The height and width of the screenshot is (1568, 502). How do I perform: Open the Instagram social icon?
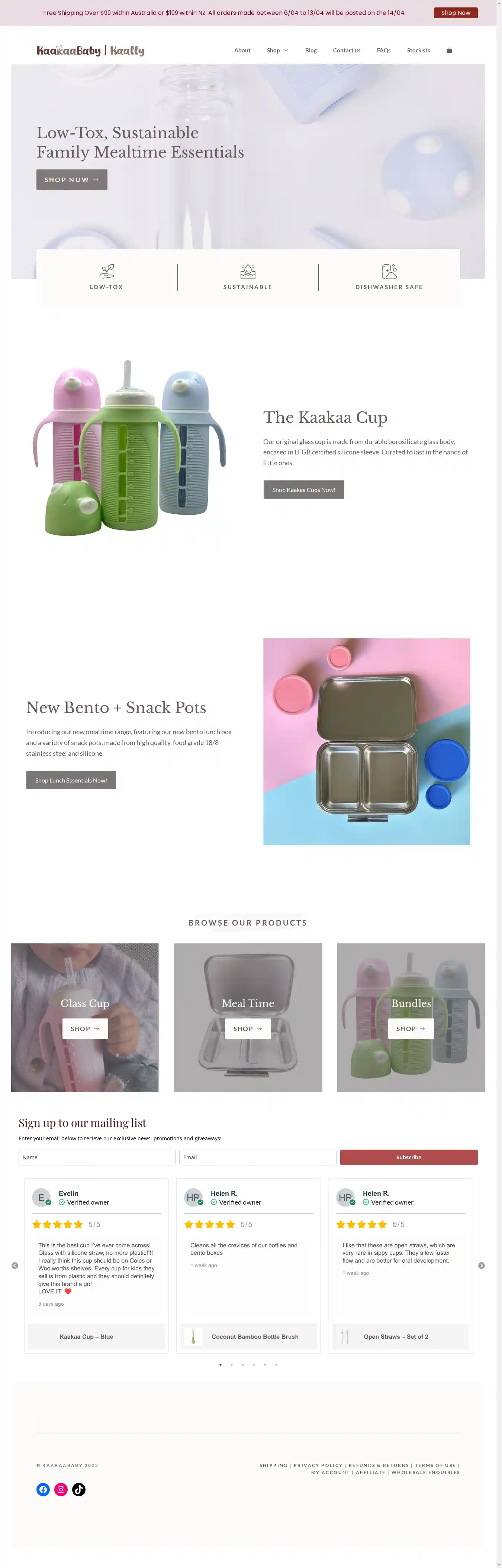61,1490
